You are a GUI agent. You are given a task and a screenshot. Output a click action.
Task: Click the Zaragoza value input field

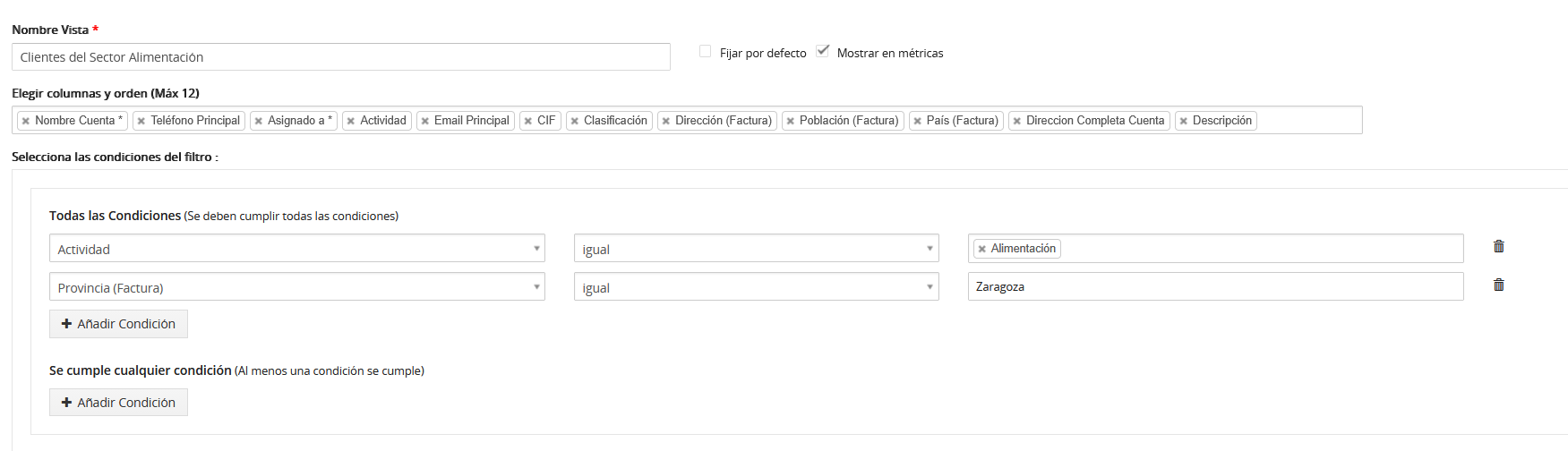click(1216, 286)
